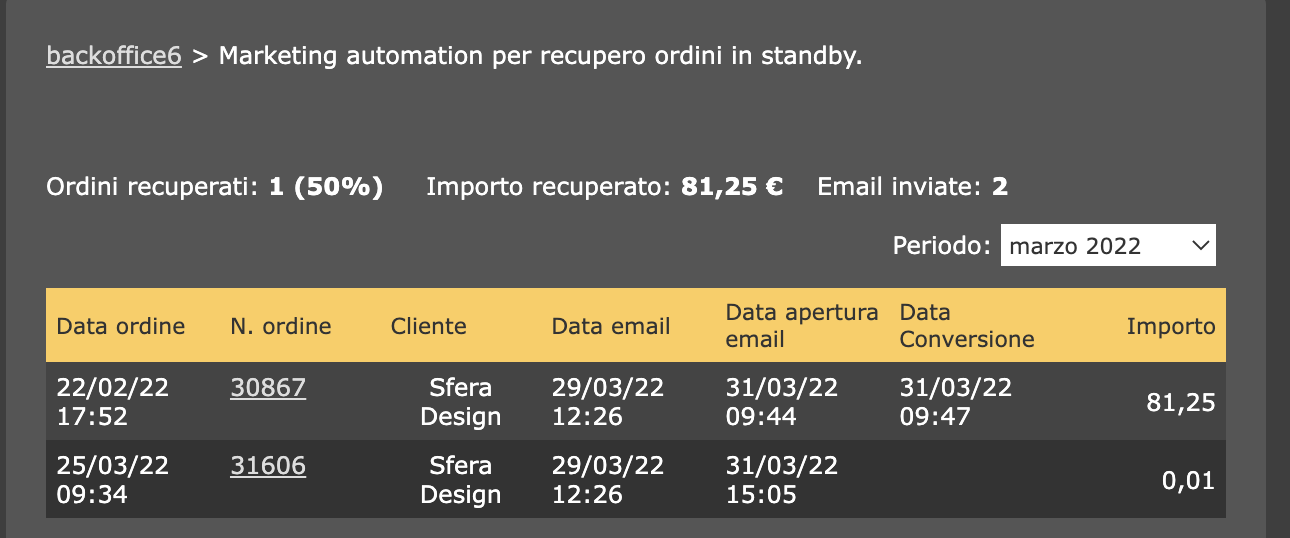Click the 81,25 amount in first row
Viewport: 1290px width, 538px height.
(1181, 403)
